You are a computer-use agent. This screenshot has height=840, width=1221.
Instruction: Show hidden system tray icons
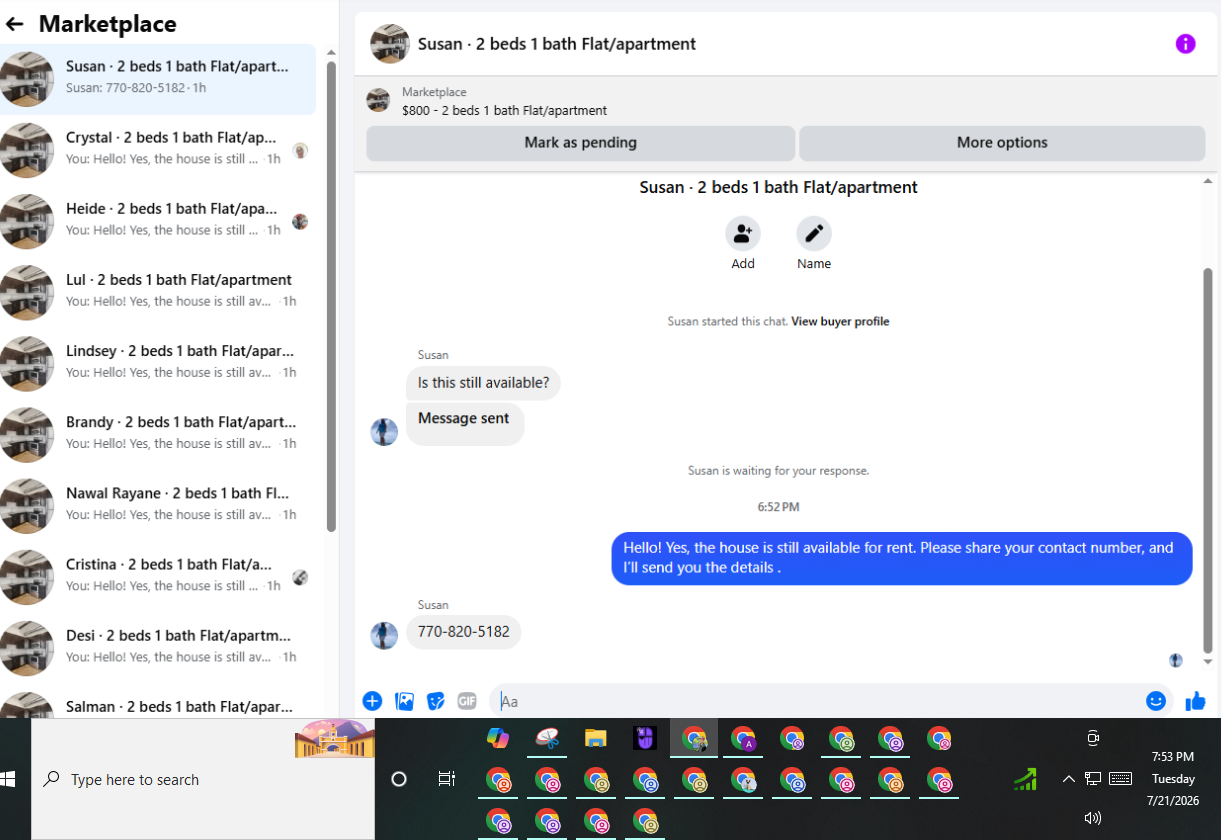coord(1068,779)
